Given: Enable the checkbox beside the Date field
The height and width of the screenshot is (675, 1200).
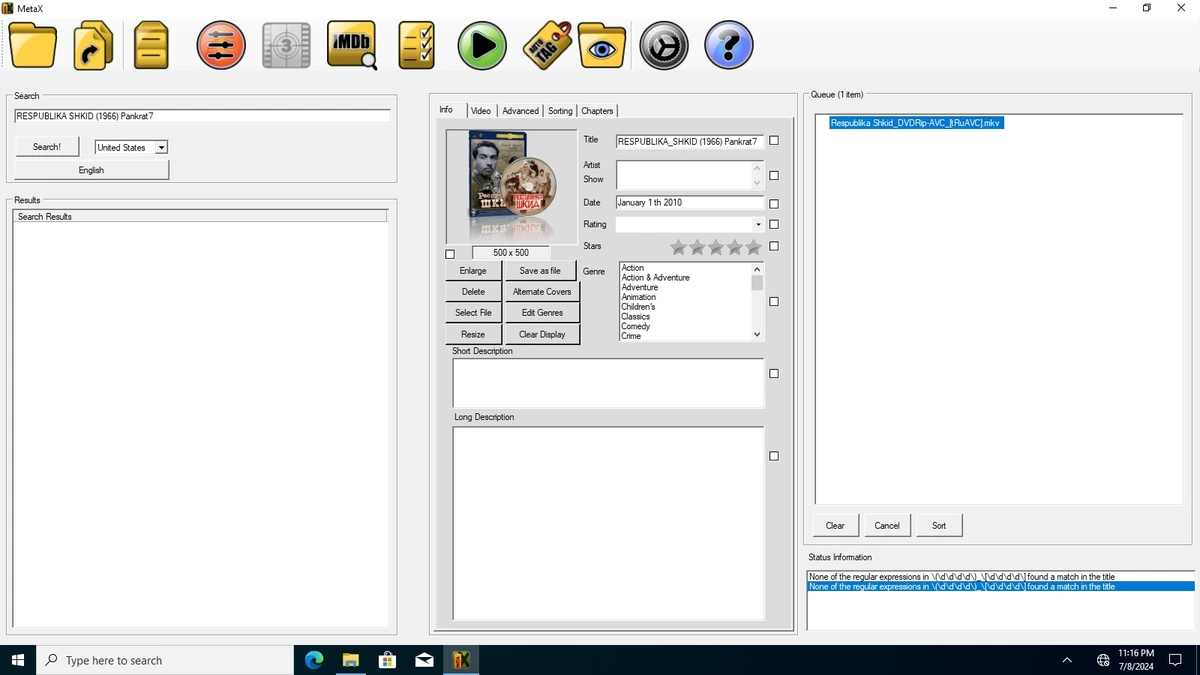Looking at the screenshot, I should click(x=774, y=203).
